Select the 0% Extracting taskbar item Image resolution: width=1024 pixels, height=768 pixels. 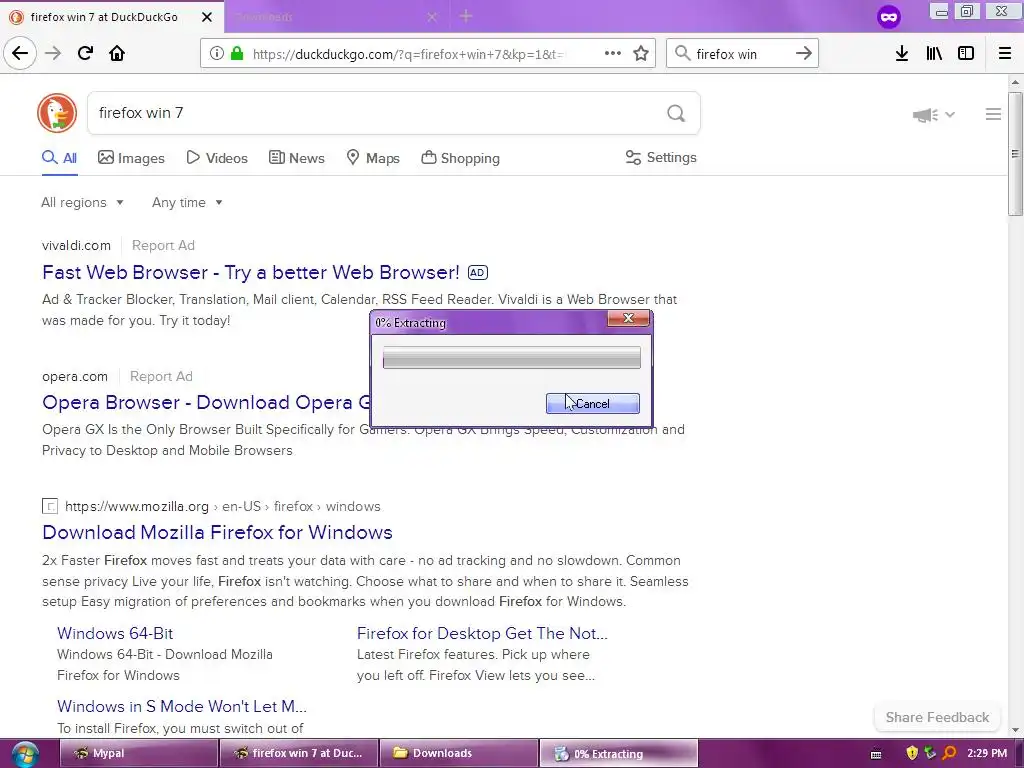(x=618, y=754)
